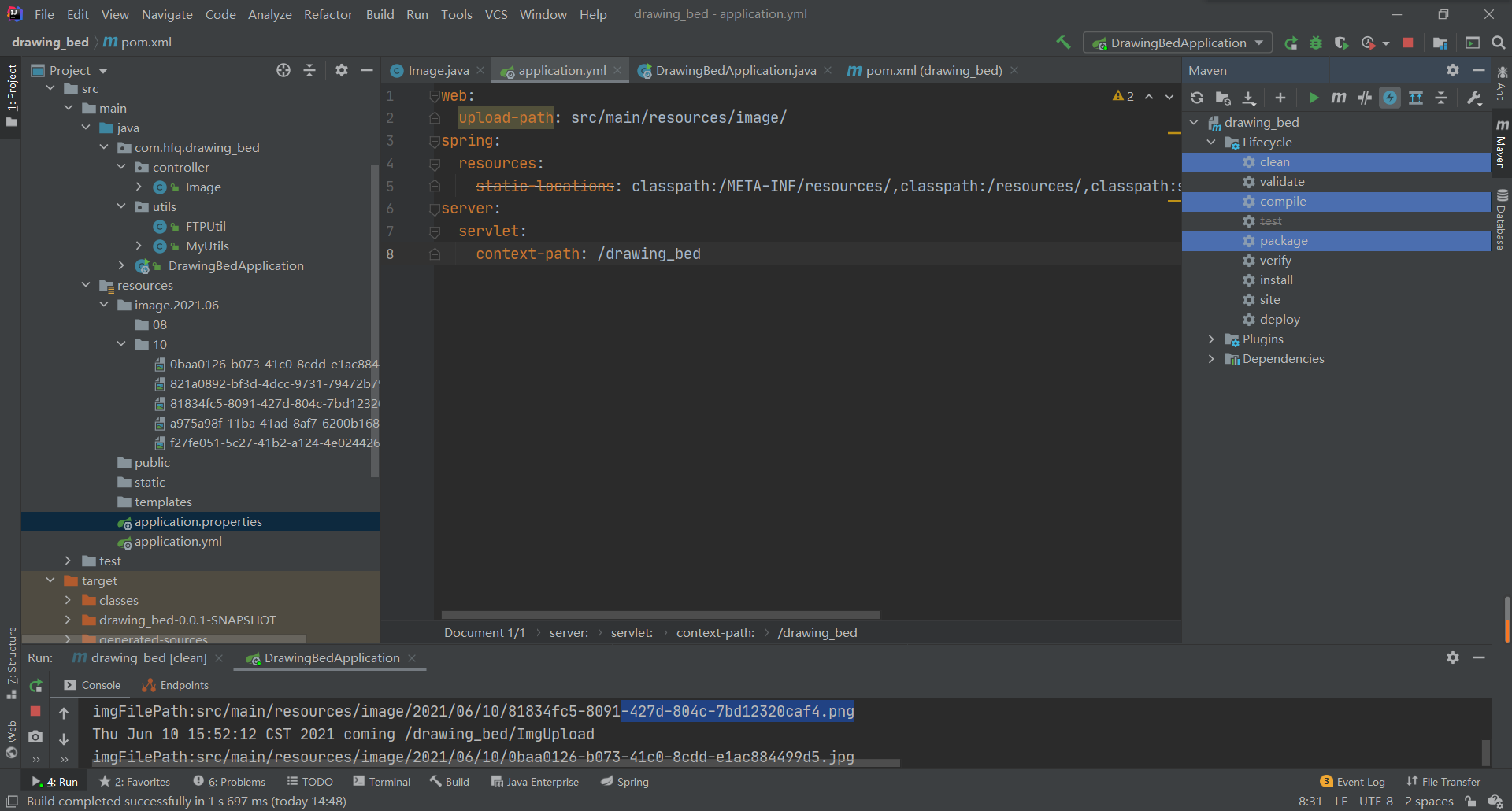The width and height of the screenshot is (1512, 811).
Task: Toggle Offline mode in Maven toolbar
Action: click(x=1390, y=98)
